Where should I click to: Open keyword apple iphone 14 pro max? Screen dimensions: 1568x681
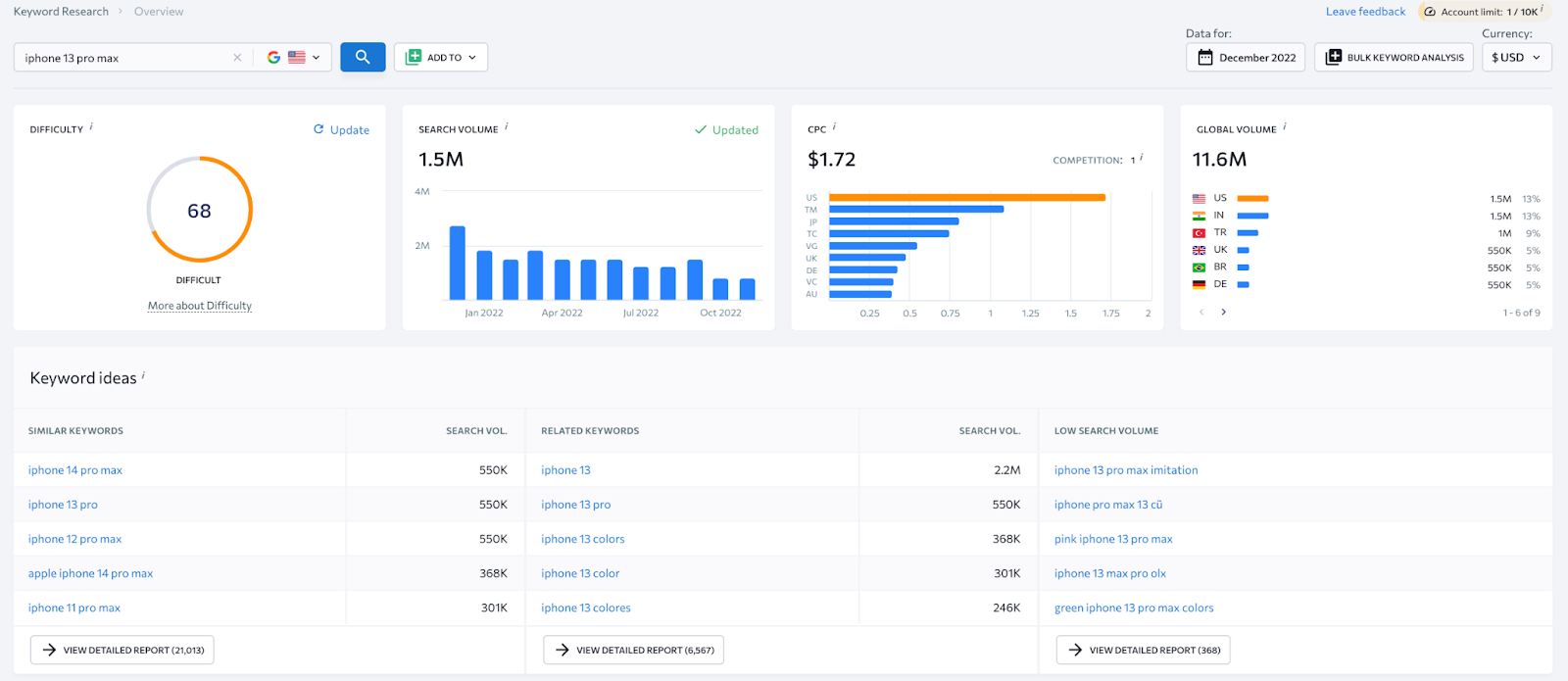pos(90,573)
